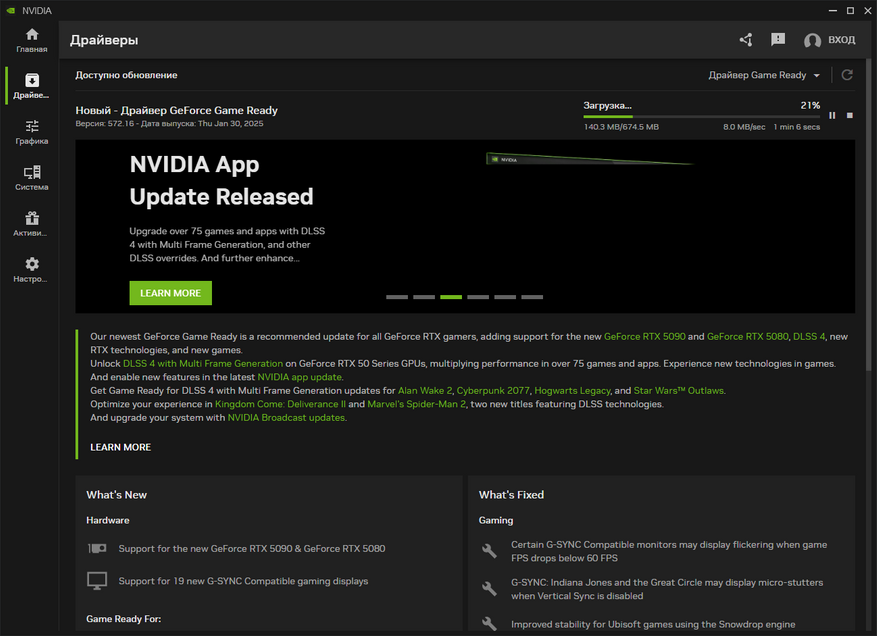Click the '8.0 MB/sec' download speed
Viewport: 877px width, 636px height.
tap(744, 127)
